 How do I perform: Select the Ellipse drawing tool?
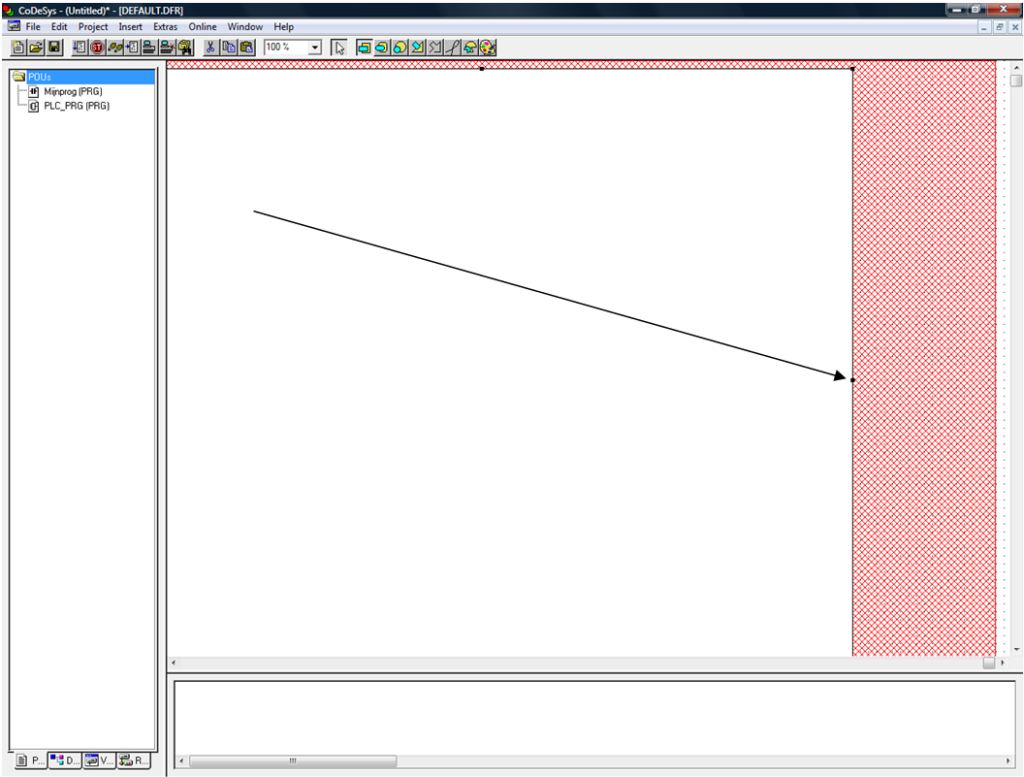(399, 47)
